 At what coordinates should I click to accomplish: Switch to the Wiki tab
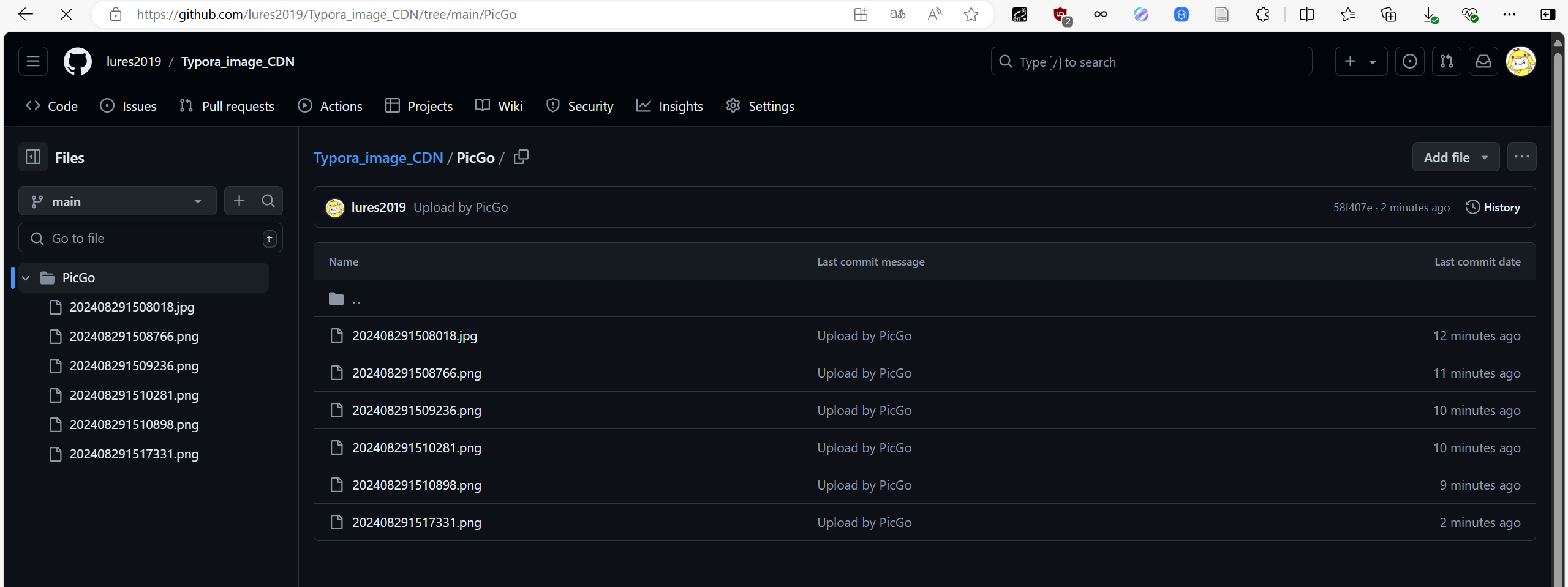[499, 106]
